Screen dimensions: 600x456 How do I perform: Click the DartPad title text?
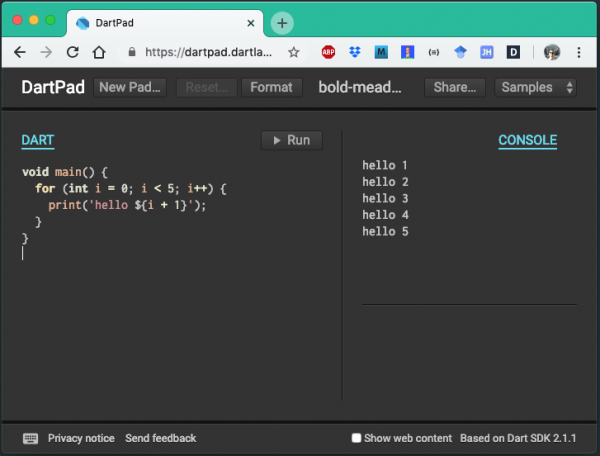[x=53, y=87]
